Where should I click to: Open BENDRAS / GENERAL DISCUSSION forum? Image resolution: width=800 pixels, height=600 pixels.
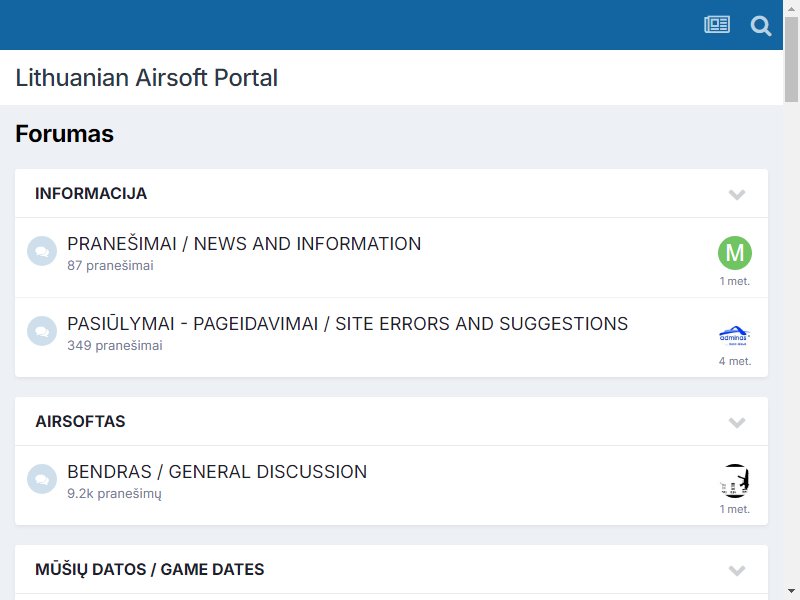coord(217,472)
